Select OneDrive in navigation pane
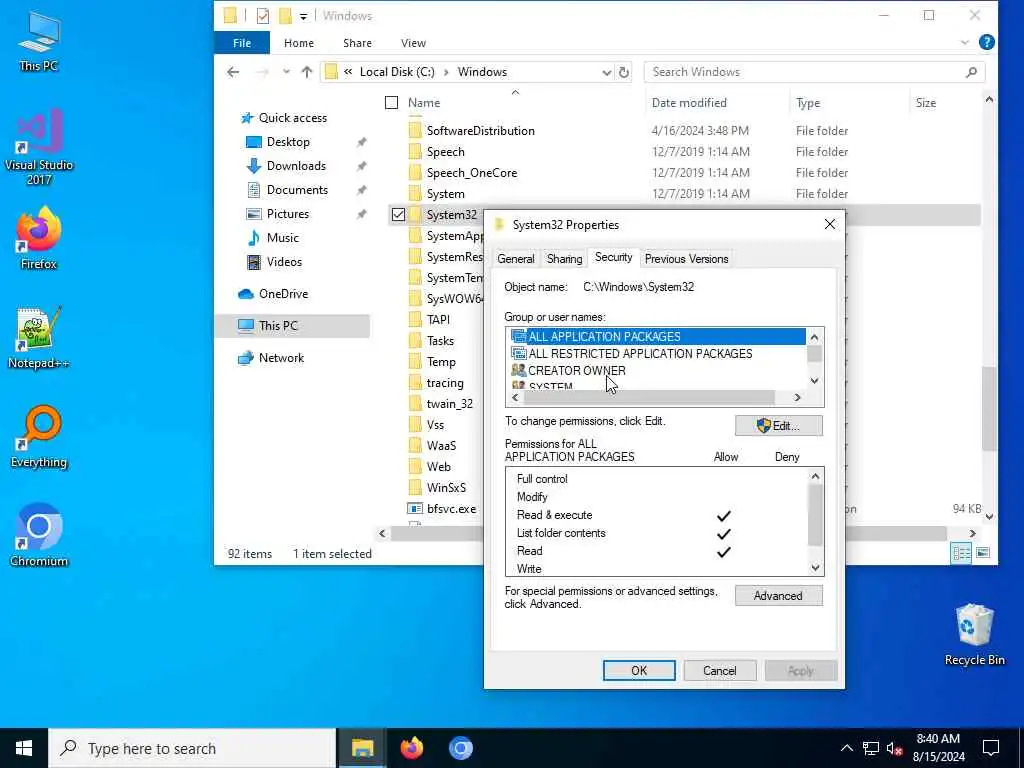1024x768 pixels. pos(283,294)
